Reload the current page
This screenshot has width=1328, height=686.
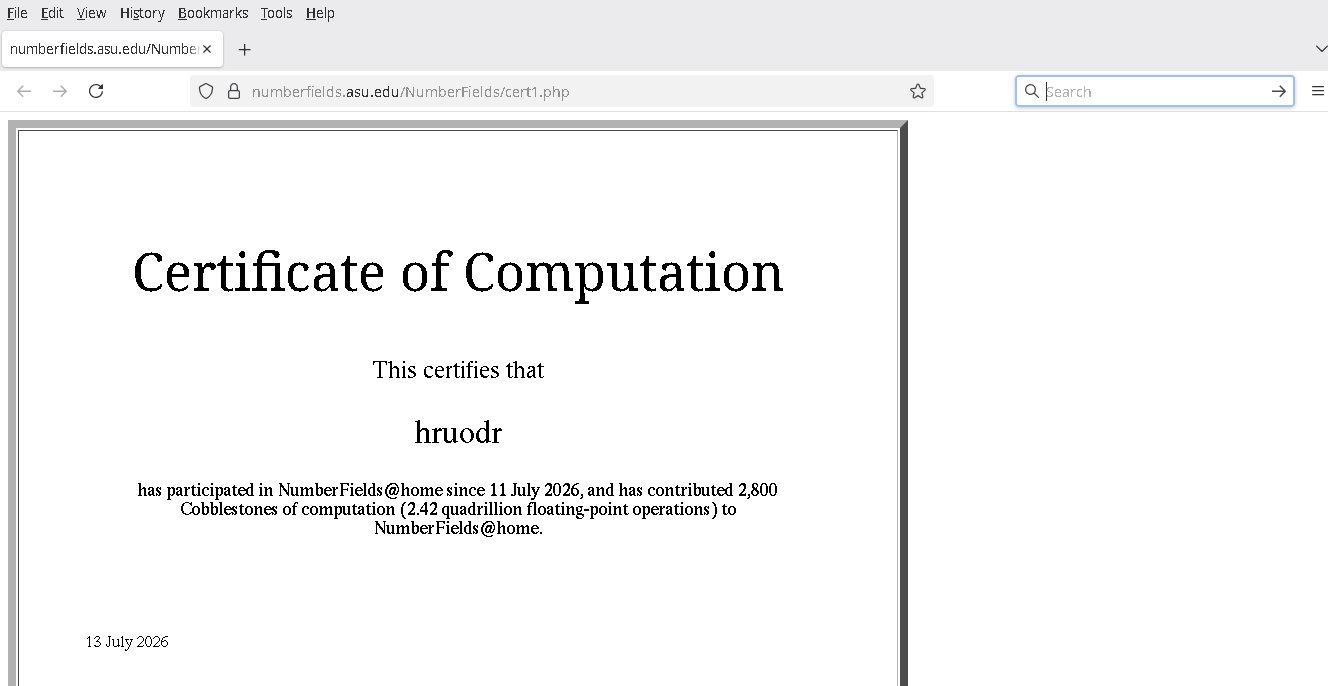[96, 91]
